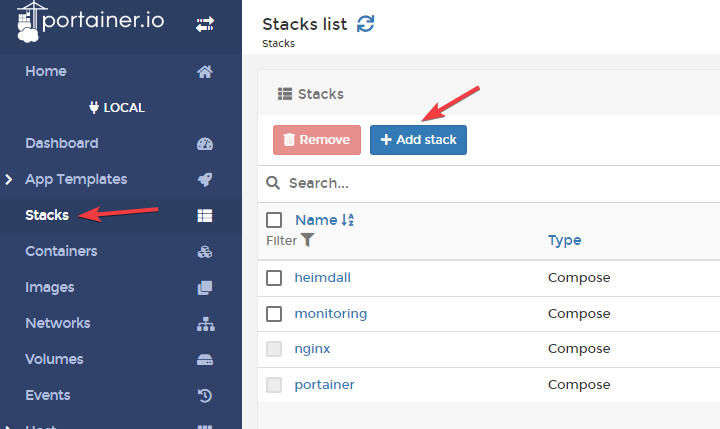Open the Filter funnel icon

pyautogui.click(x=307, y=240)
